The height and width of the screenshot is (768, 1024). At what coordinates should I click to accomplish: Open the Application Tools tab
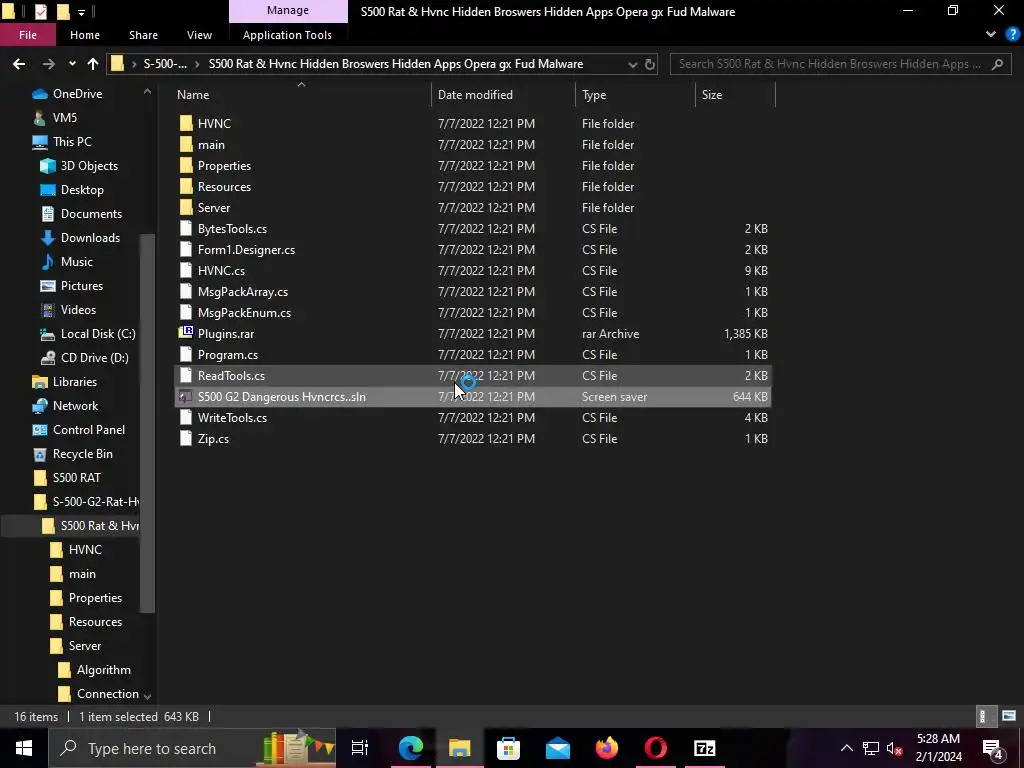point(287,35)
